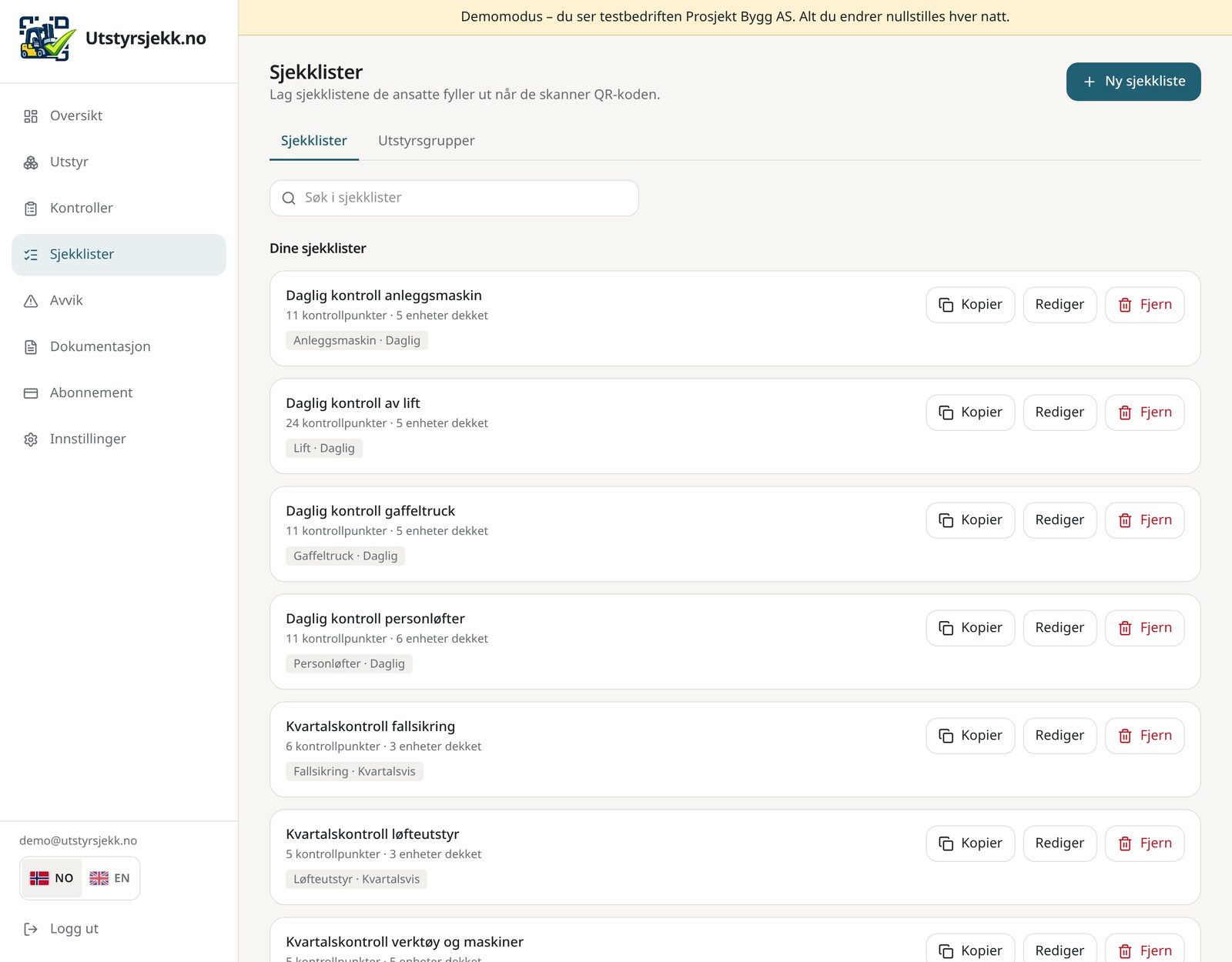Viewport: 1232px width, 962px height.
Task: Copy Daglig kontroll gaffeltruck checklist
Action: click(970, 520)
